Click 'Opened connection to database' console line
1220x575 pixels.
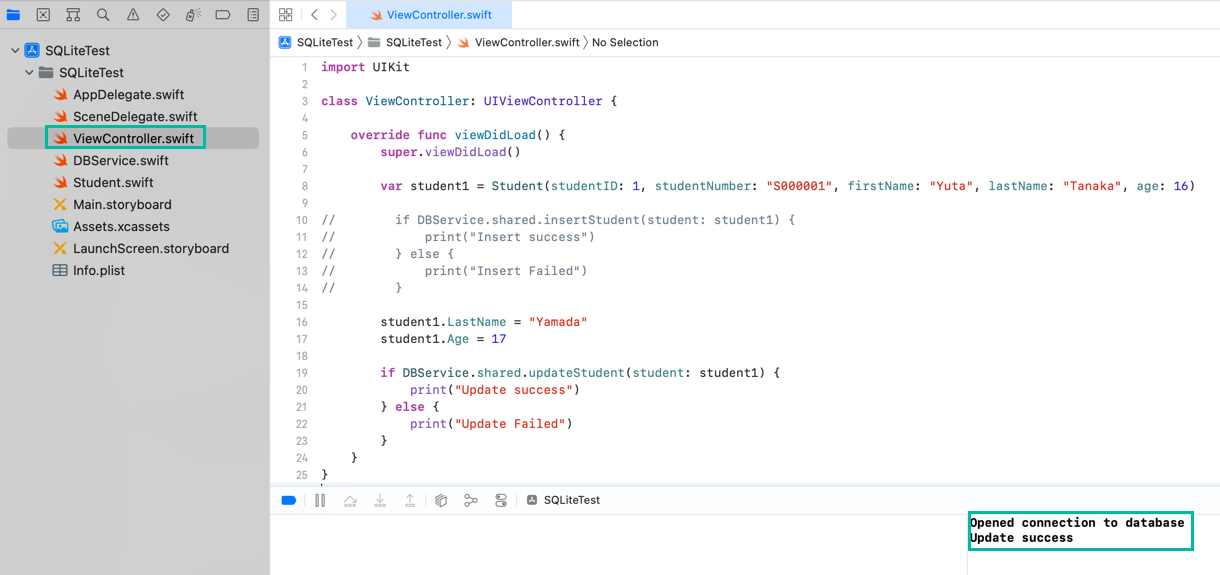[x=1077, y=522]
